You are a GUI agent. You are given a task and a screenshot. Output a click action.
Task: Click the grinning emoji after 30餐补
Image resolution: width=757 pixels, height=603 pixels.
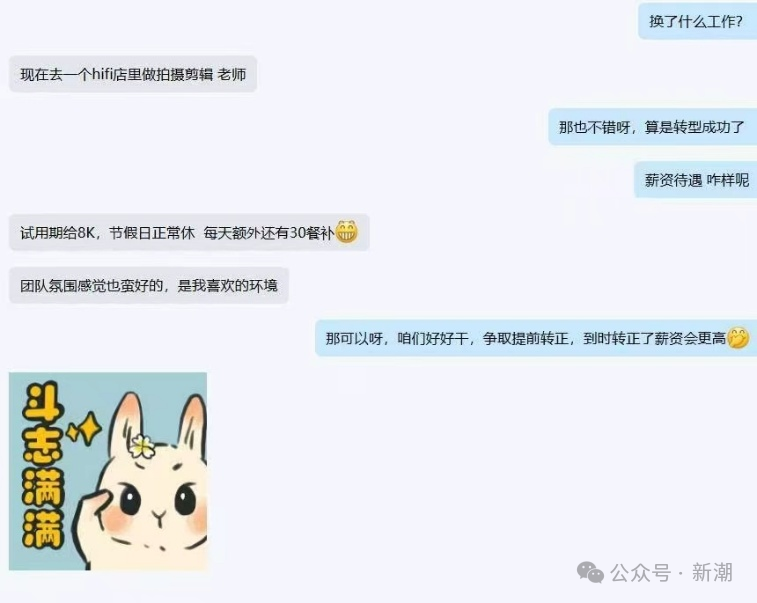pyautogui.click(x=347, y=232)
